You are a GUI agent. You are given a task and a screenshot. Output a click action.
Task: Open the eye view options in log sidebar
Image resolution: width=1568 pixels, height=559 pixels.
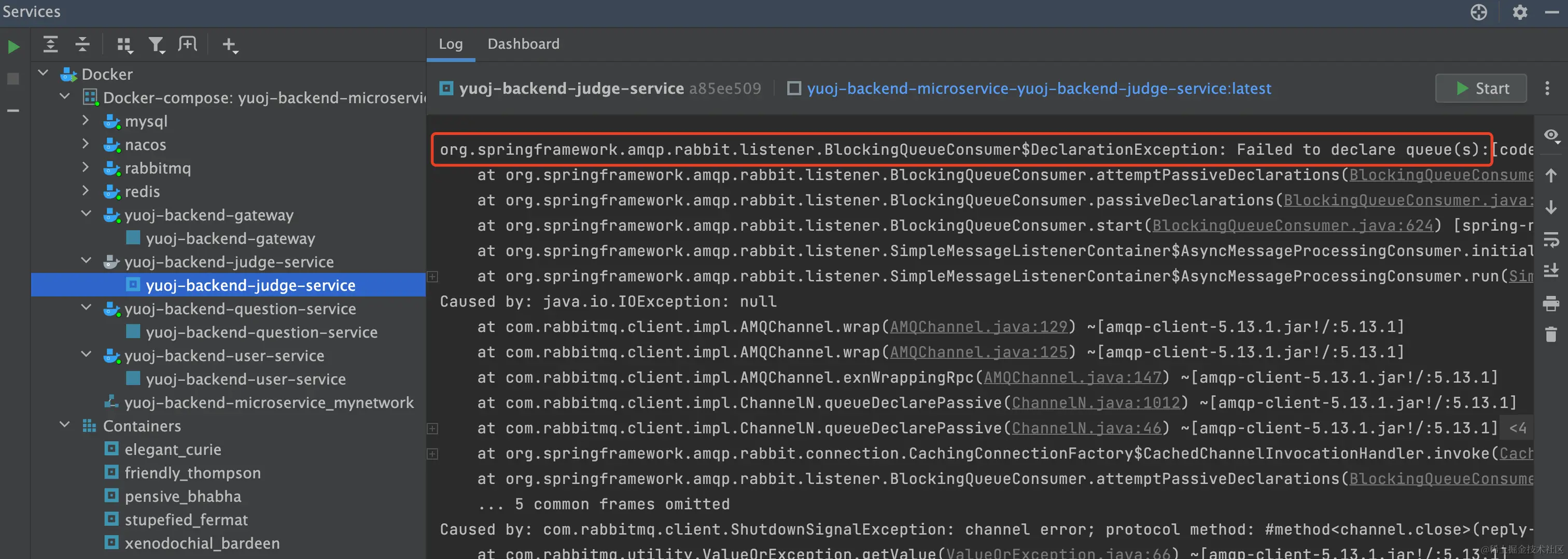(x=1551, y=136)
